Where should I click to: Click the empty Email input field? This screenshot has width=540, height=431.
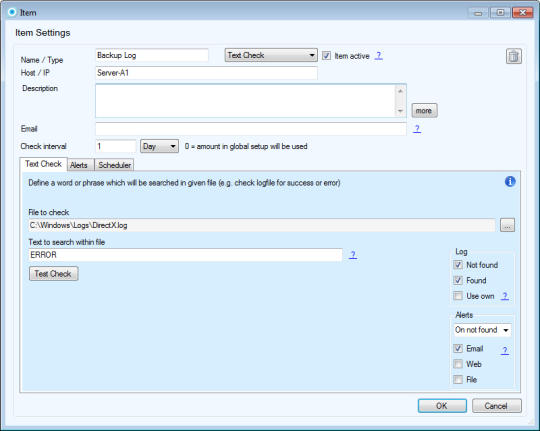(x=251, y=129)
